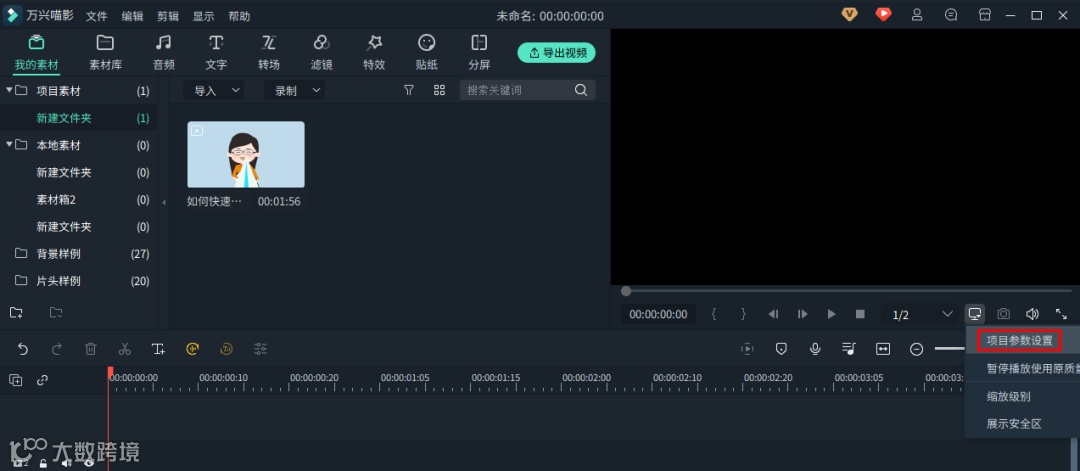Screen dimensions: 1080x471
Task: Switch to the 分屏 tab
Action: (x=479, y=52)
